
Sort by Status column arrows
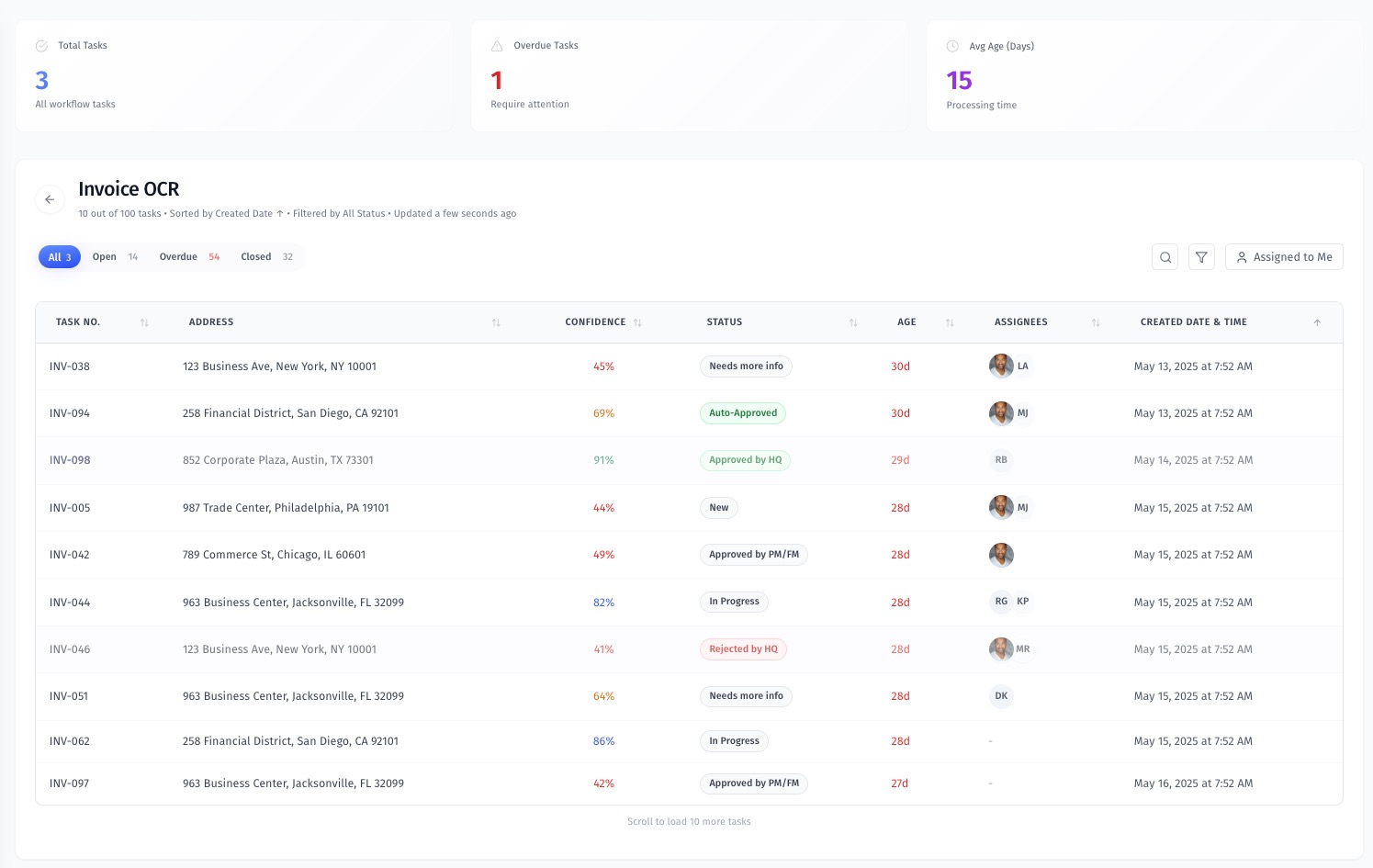(853, 322)
